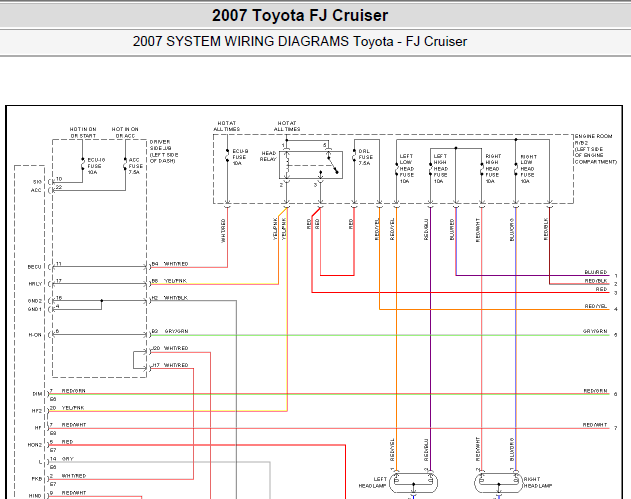Click the 'HEAD RELAY' text label

tap(268, 156)
